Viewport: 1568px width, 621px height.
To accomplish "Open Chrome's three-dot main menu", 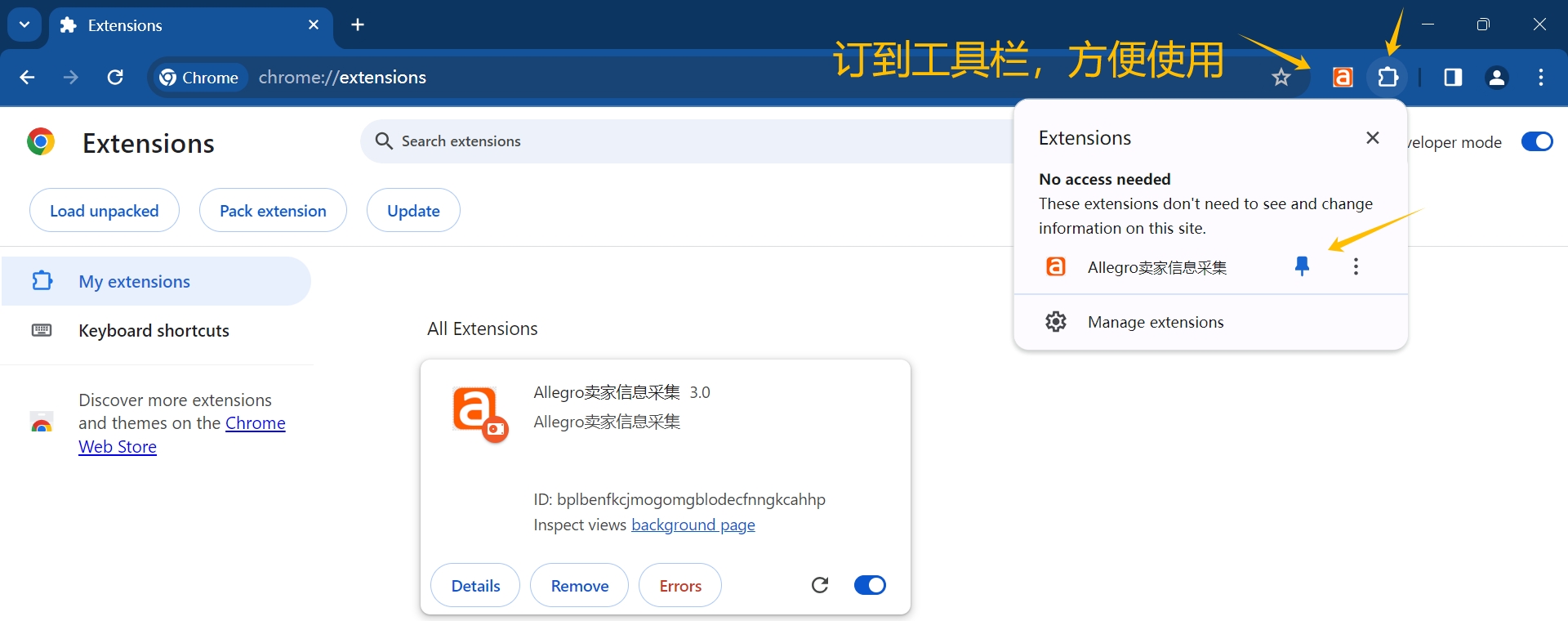I will click(1541, 78).
